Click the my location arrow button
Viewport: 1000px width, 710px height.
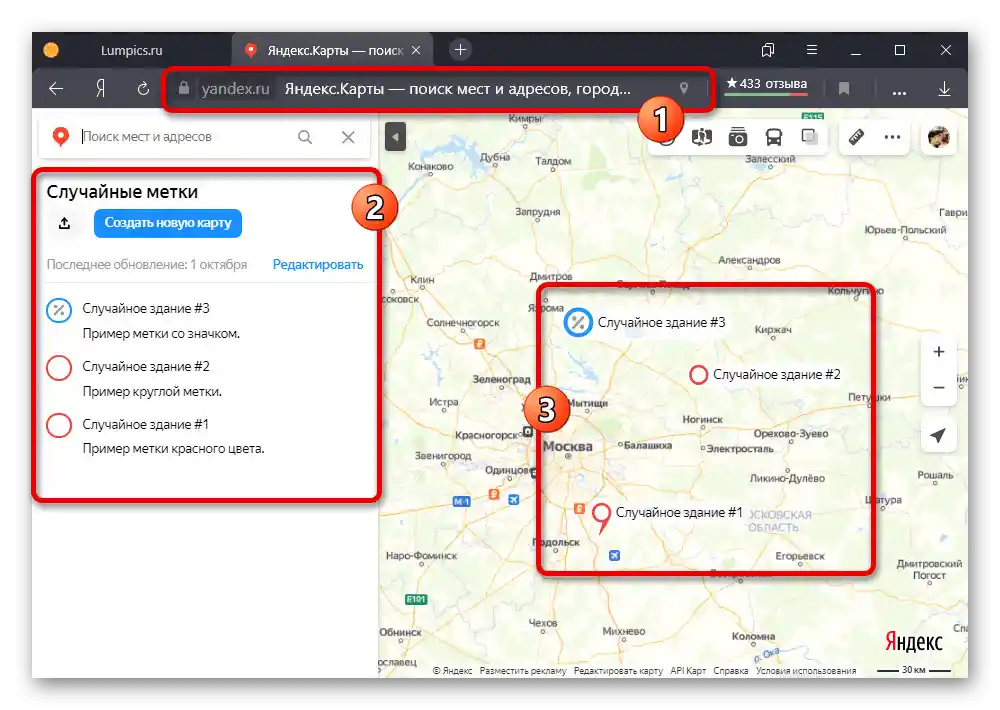(x=938, y=436)
